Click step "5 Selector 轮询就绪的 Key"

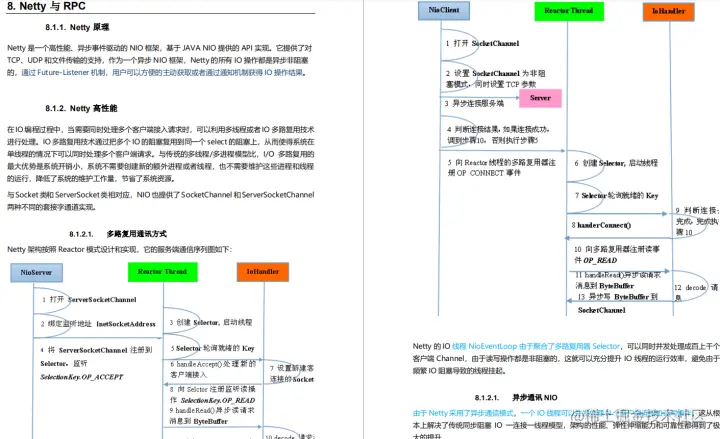212,348
